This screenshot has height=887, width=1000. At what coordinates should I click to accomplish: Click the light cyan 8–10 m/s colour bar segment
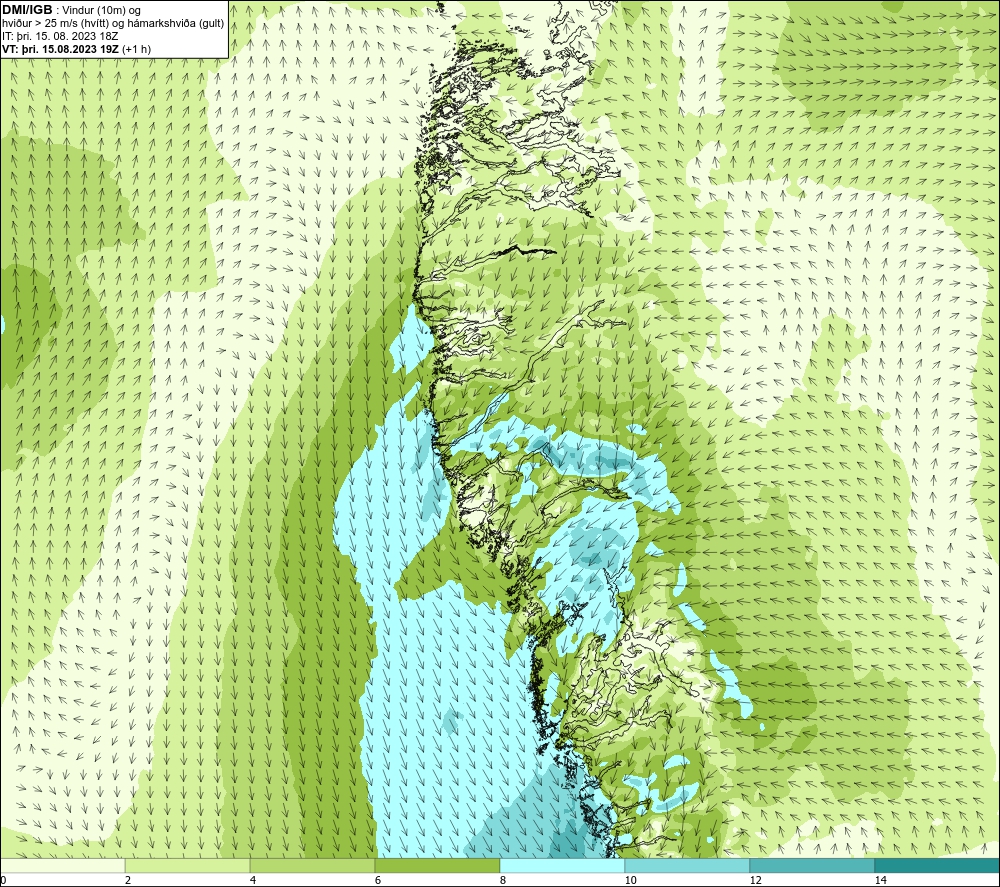[562, 866]
